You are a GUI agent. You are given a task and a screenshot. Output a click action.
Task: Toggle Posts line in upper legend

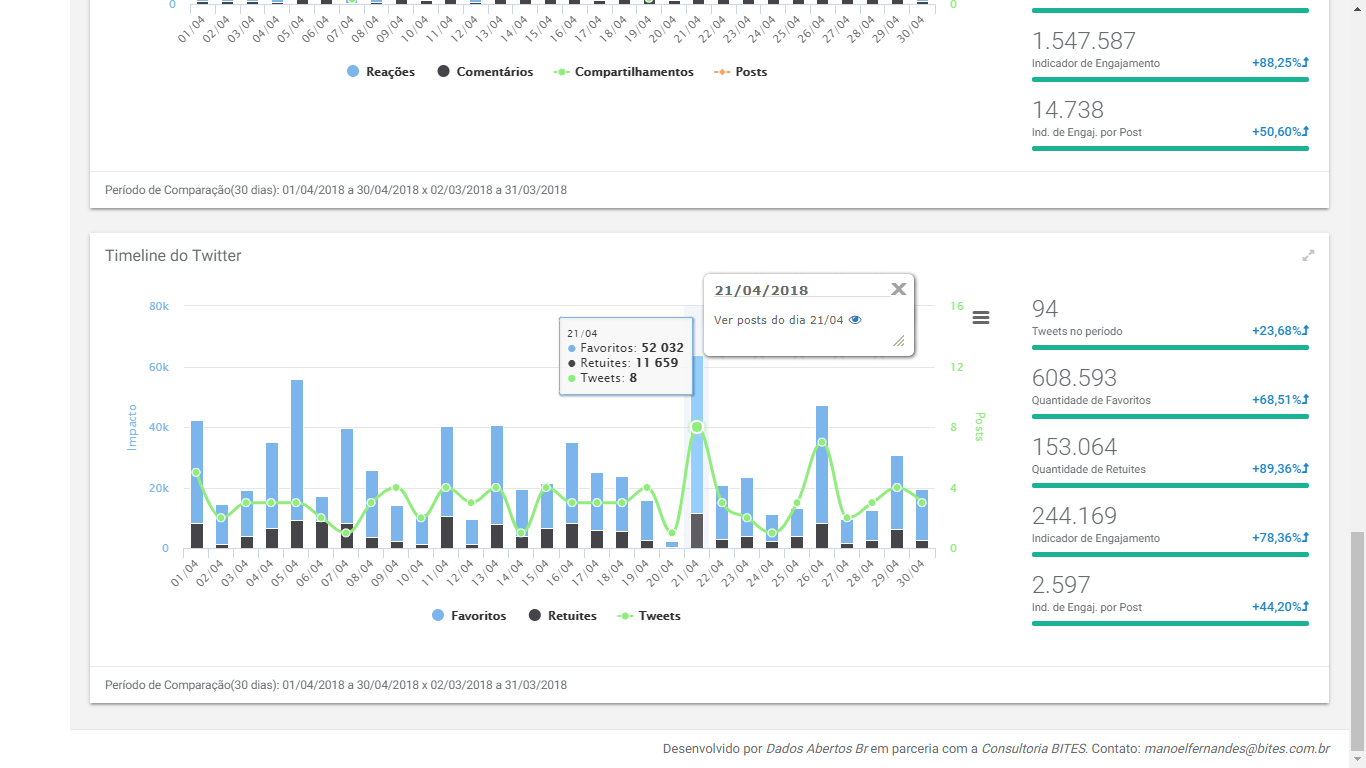pos(741,72)
